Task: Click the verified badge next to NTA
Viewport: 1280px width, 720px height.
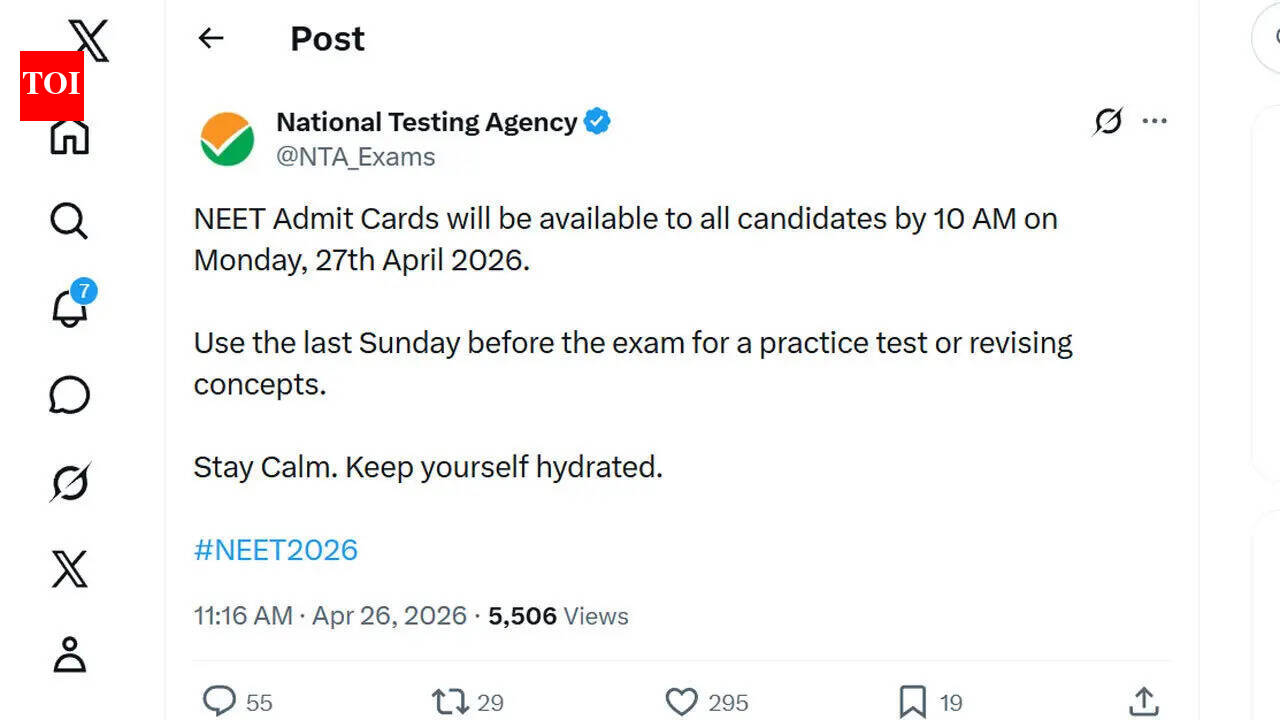Action: point(596,120)
